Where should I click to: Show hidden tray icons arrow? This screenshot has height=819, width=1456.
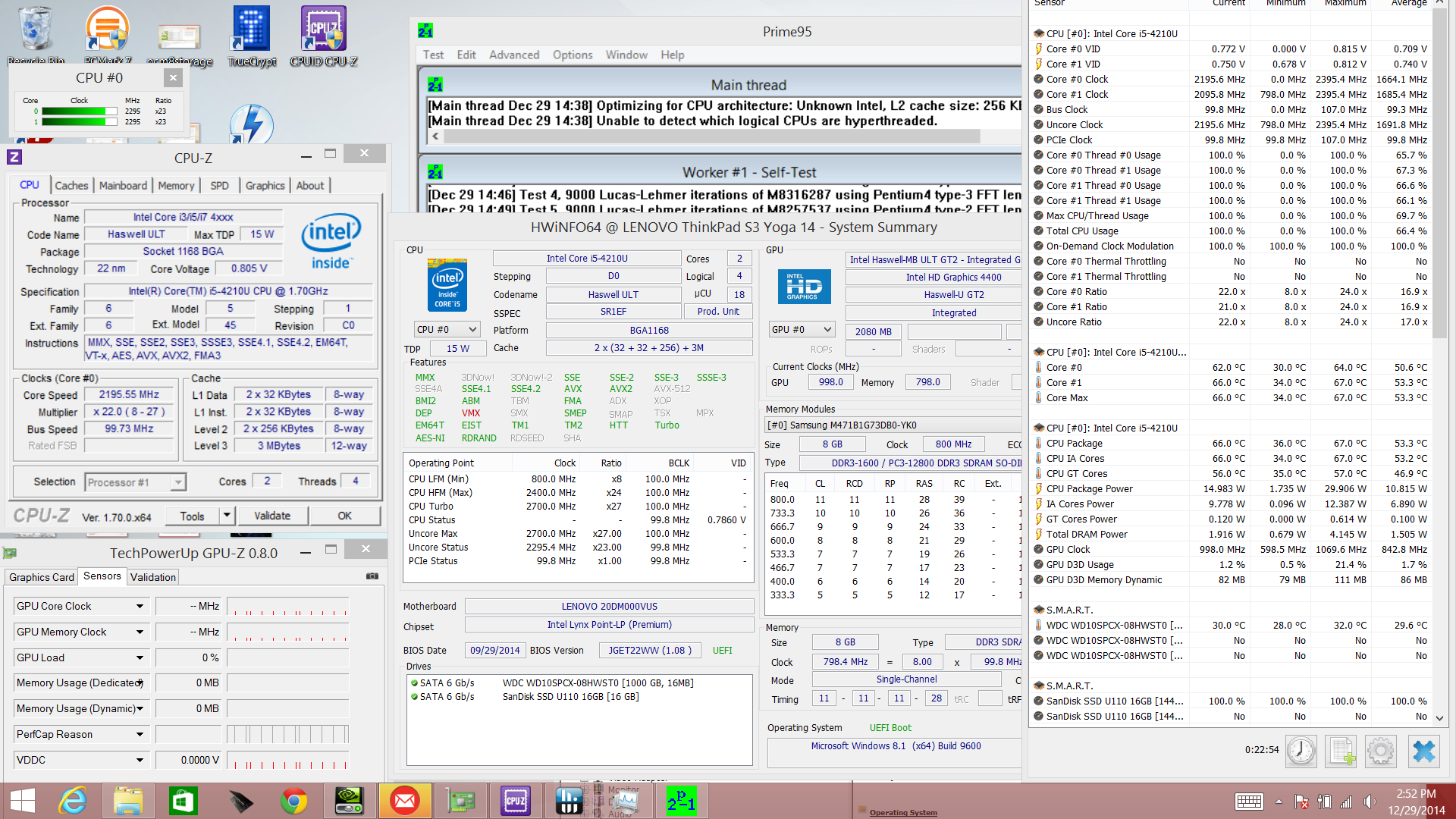(x=1279, y=802)
